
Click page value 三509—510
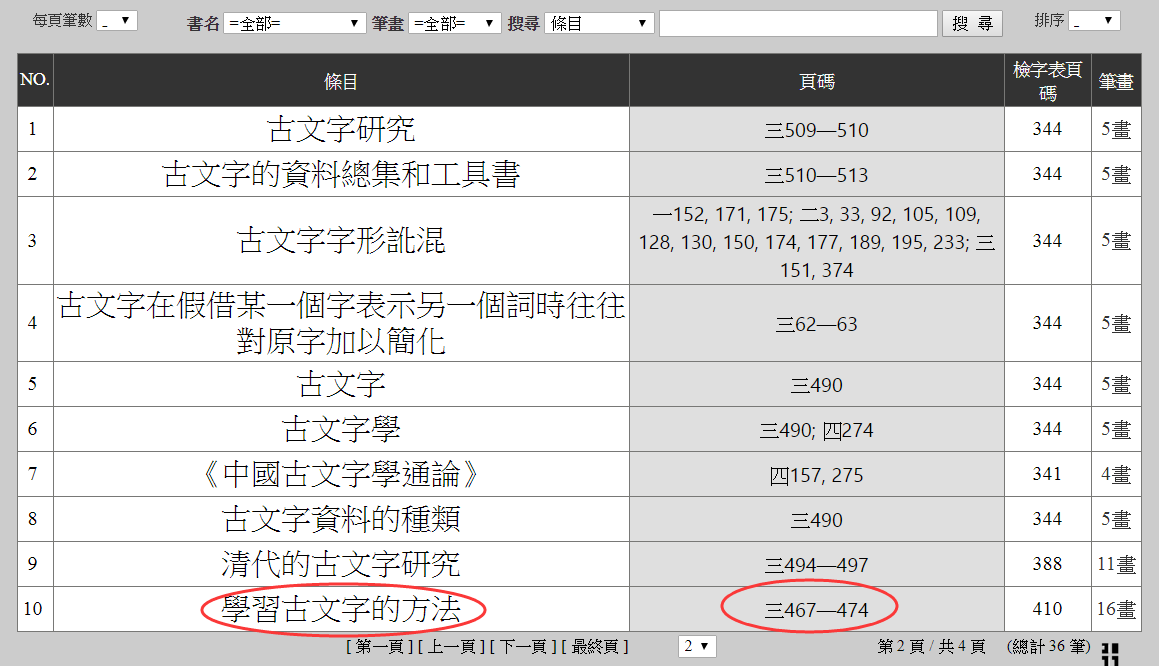click(x=817, y=130)
